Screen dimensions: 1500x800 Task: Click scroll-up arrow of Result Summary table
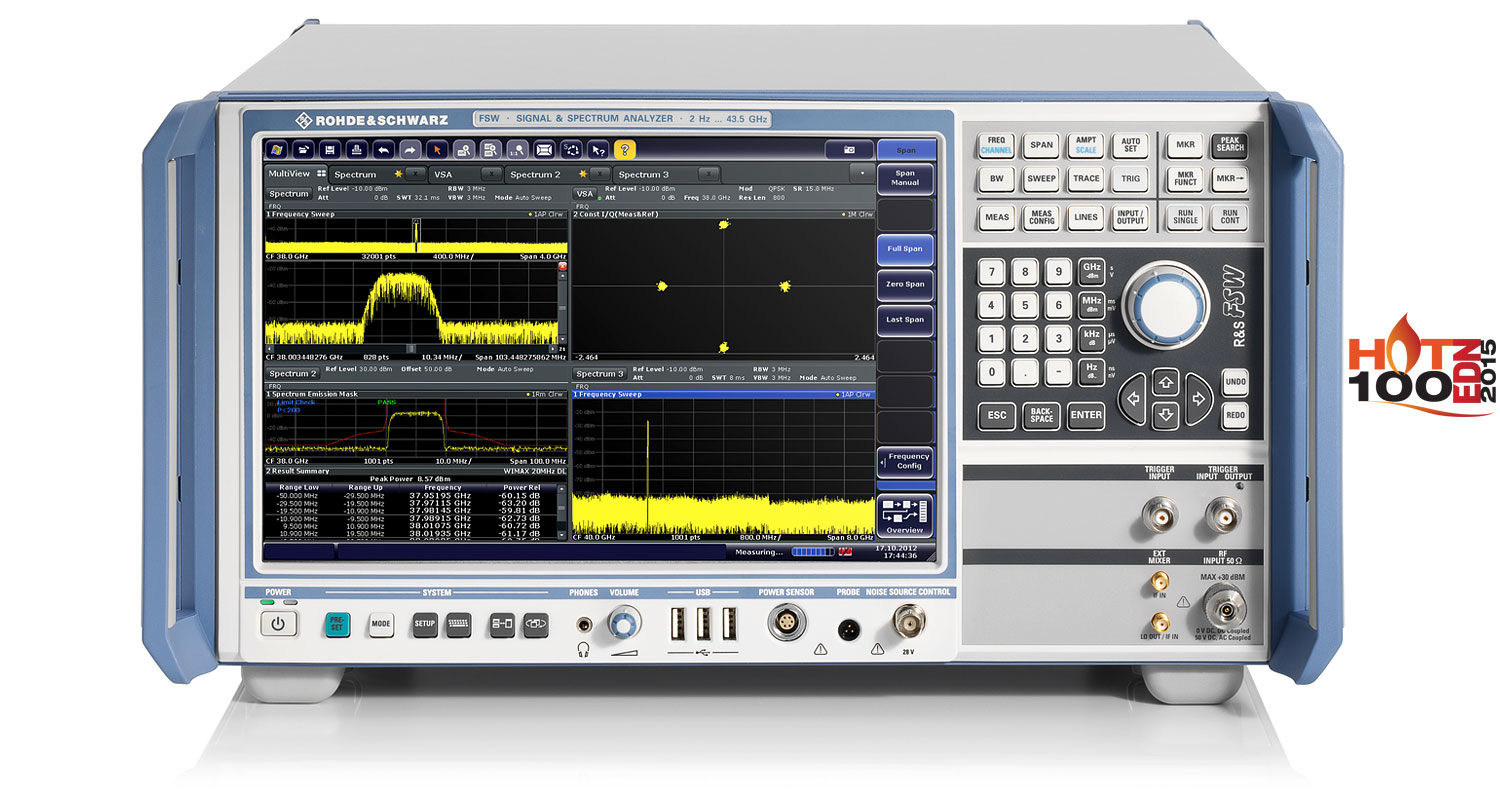tap(562, 489)
